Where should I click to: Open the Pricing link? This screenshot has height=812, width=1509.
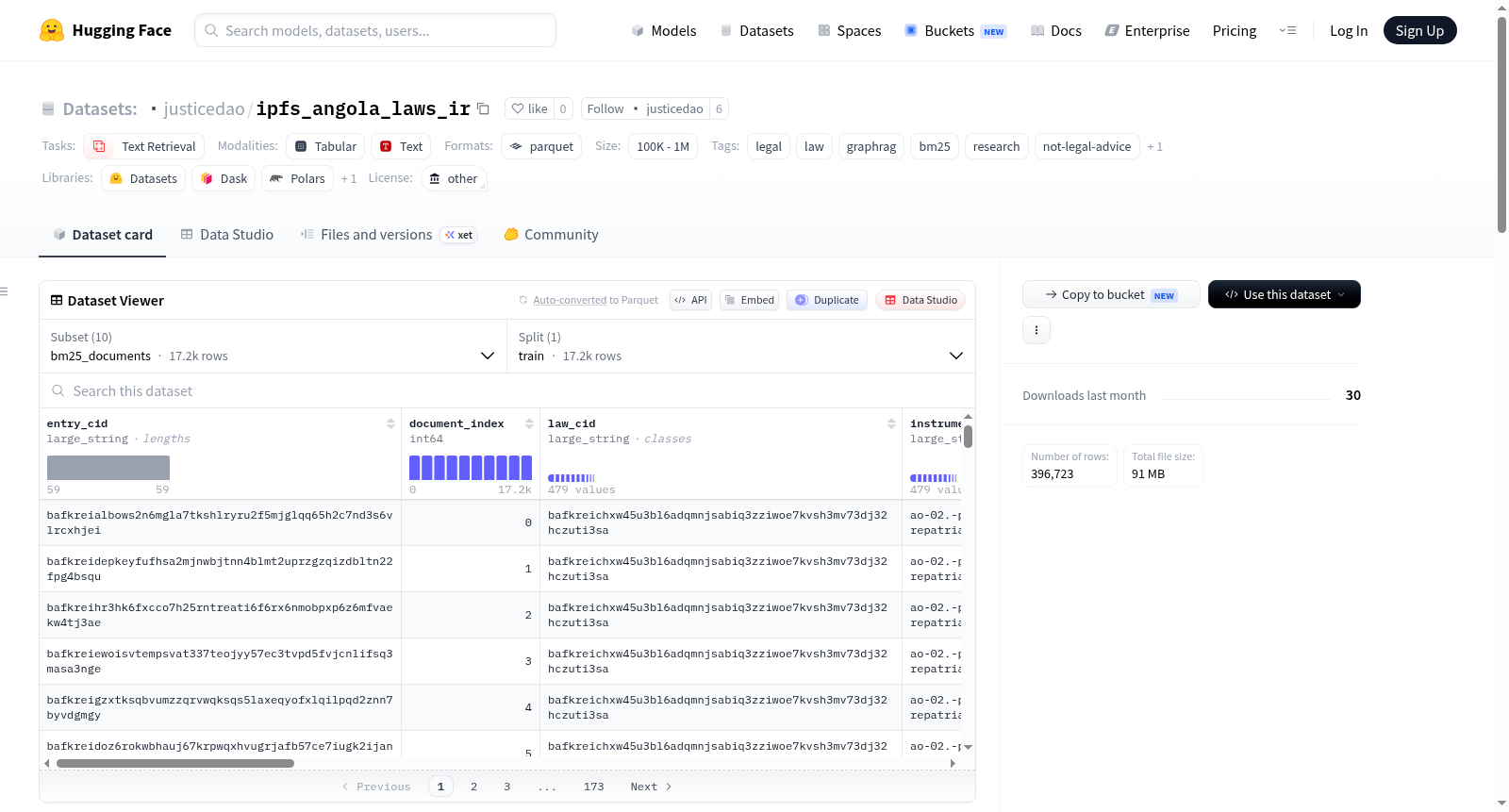[1235, 30]
